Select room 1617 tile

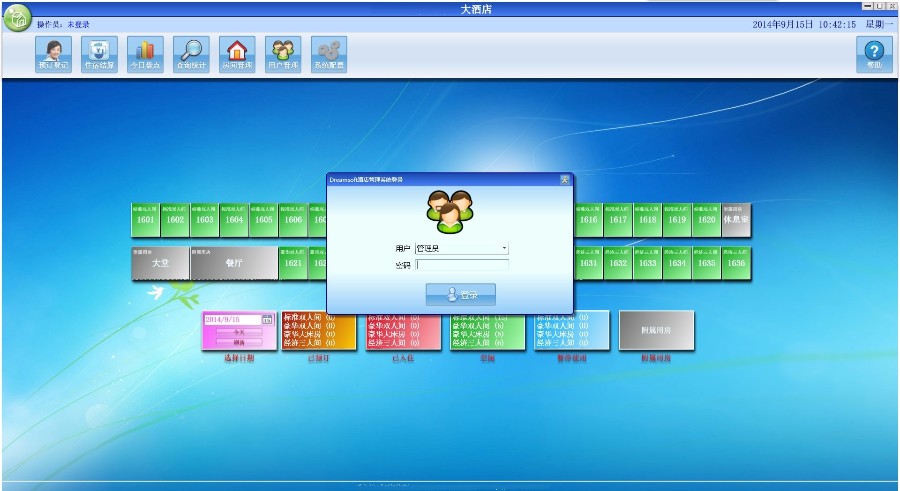click(618, 220)
